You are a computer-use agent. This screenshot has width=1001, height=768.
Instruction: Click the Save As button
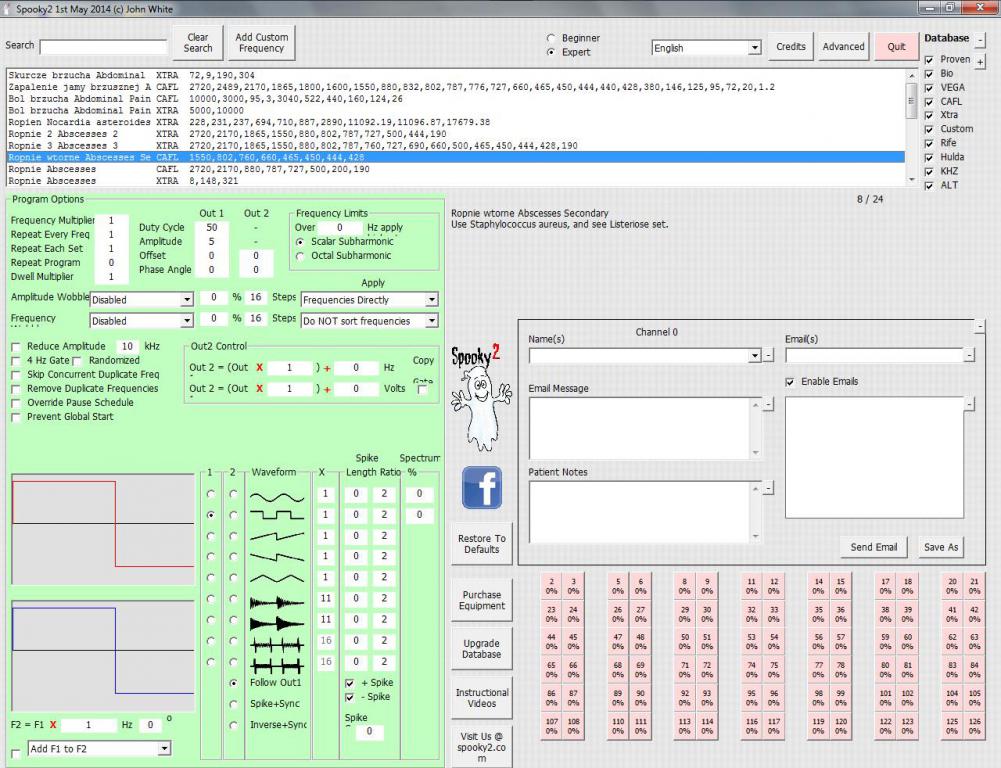coord(941,547)
